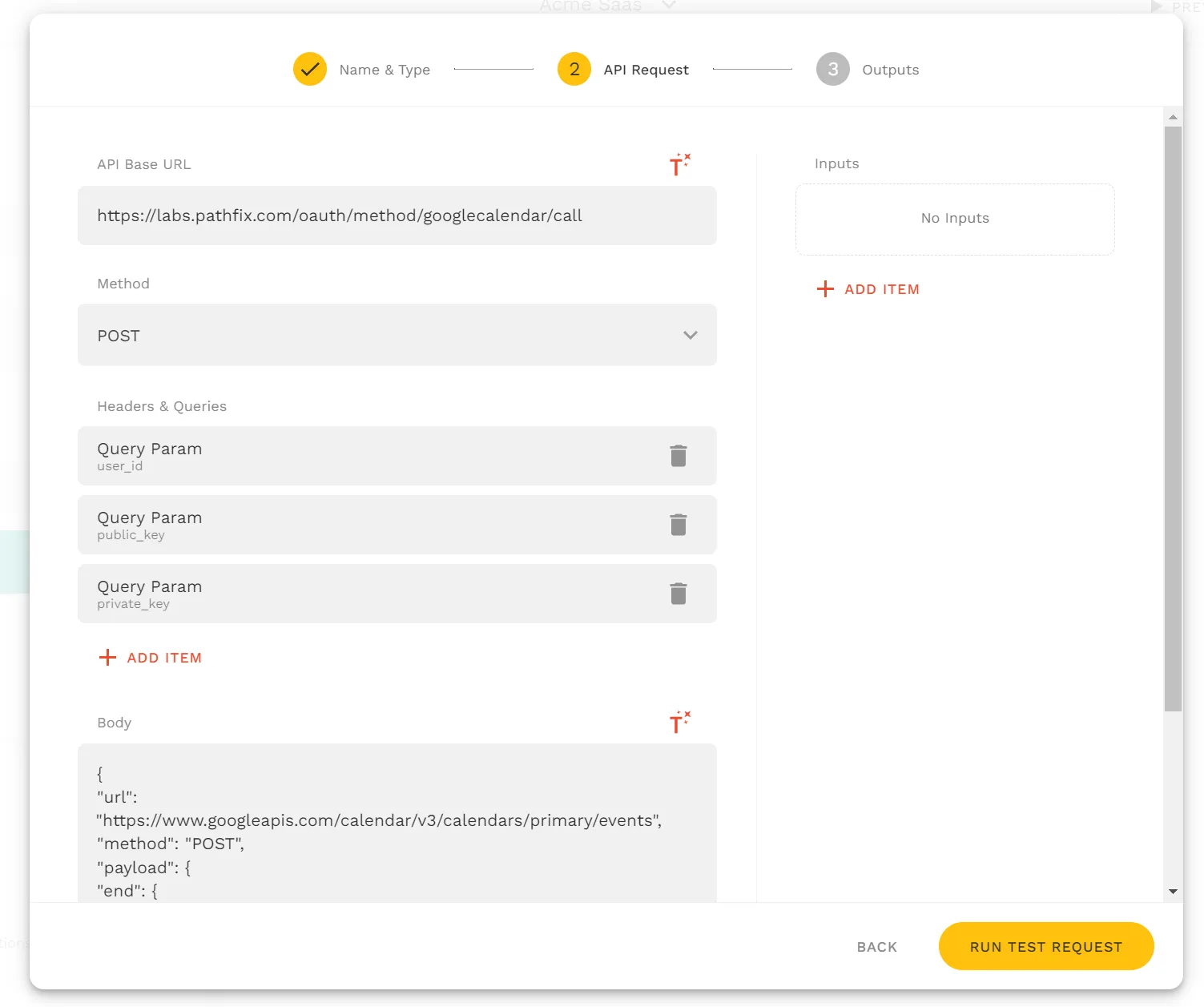Click the 'Headers & Queries' label

pyautogui.click(x=162, y=406)
